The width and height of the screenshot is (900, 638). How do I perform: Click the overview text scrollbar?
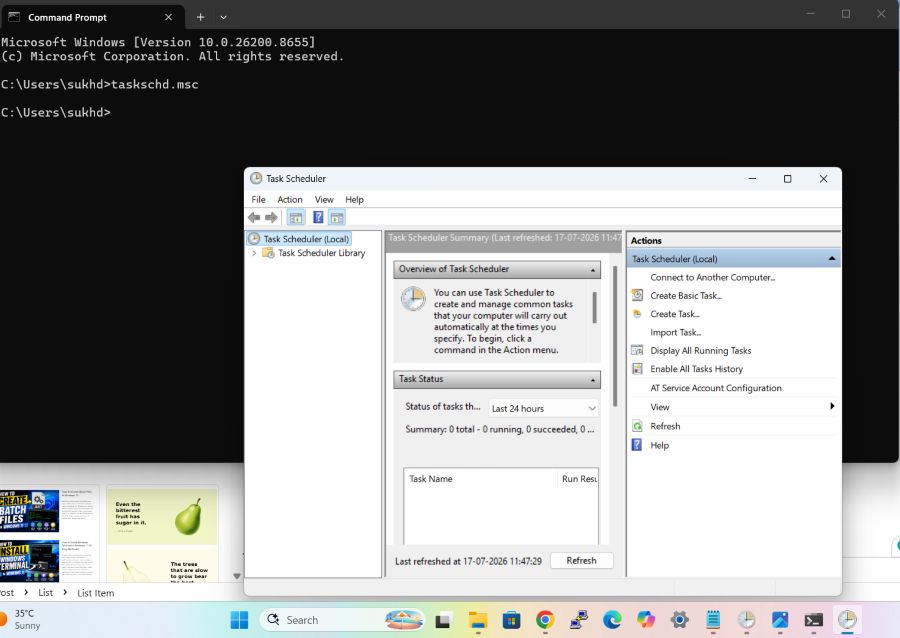pyautogui.click(x=594, y=308)
